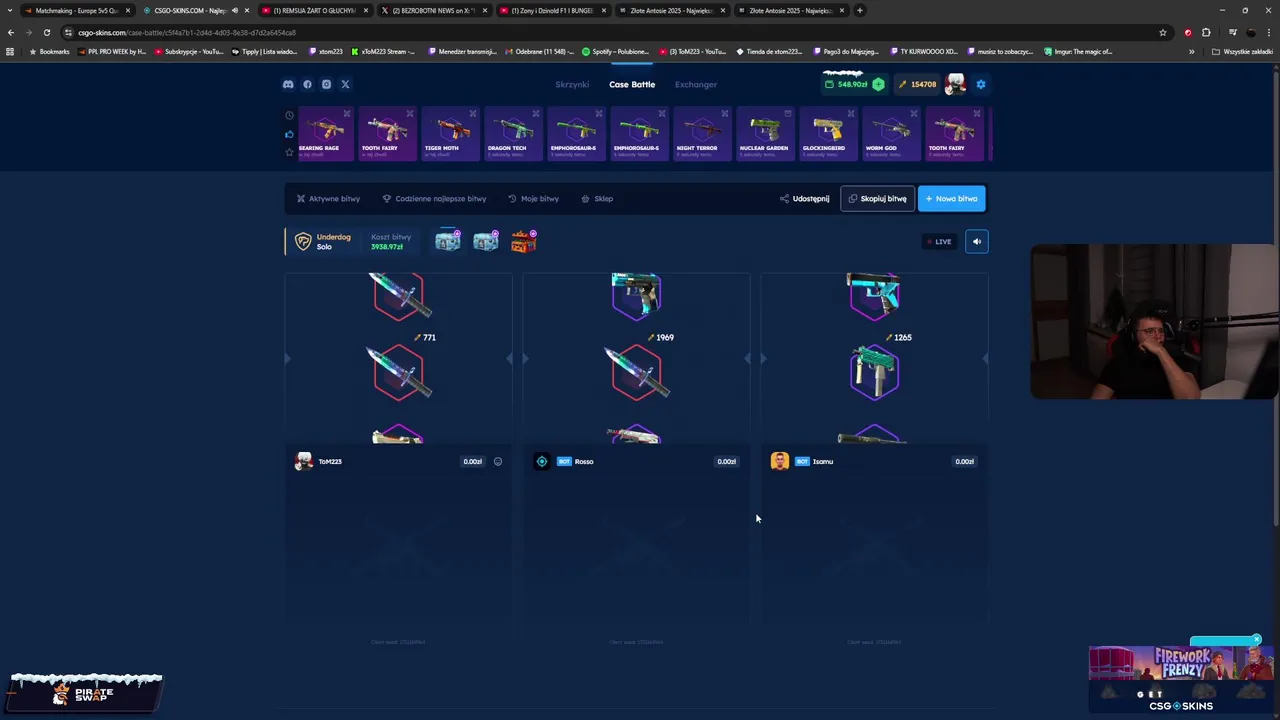Open the X (Twitter) social link icon
The height and width of the screenshot is (720, 1280).
[345, 84]
